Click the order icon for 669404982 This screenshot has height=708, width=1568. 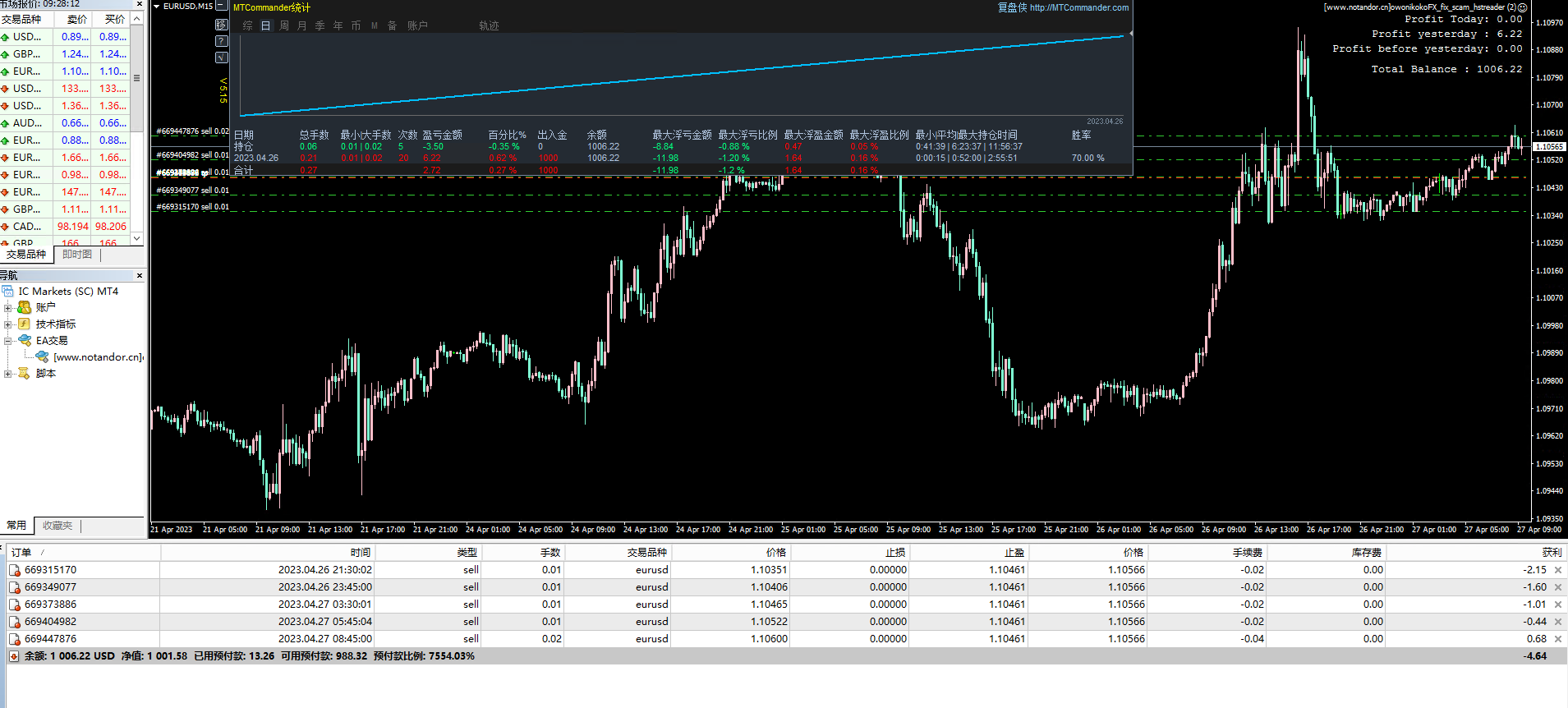(15, 622)
